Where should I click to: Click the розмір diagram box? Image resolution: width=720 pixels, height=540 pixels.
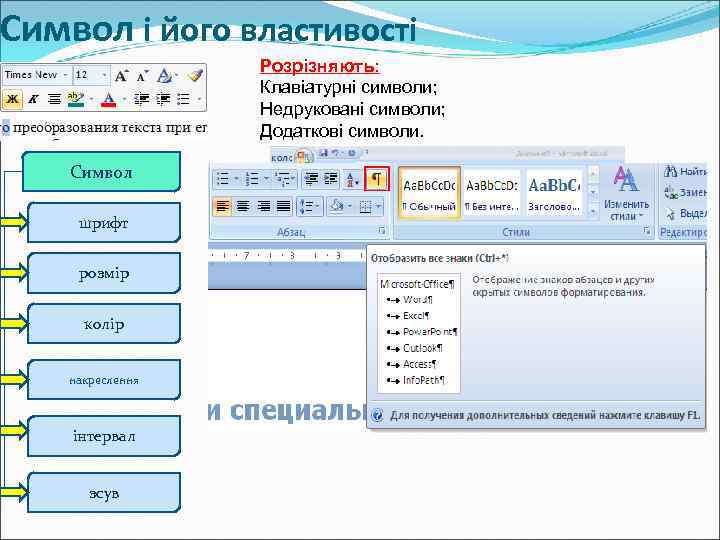(x=104, y=274)
